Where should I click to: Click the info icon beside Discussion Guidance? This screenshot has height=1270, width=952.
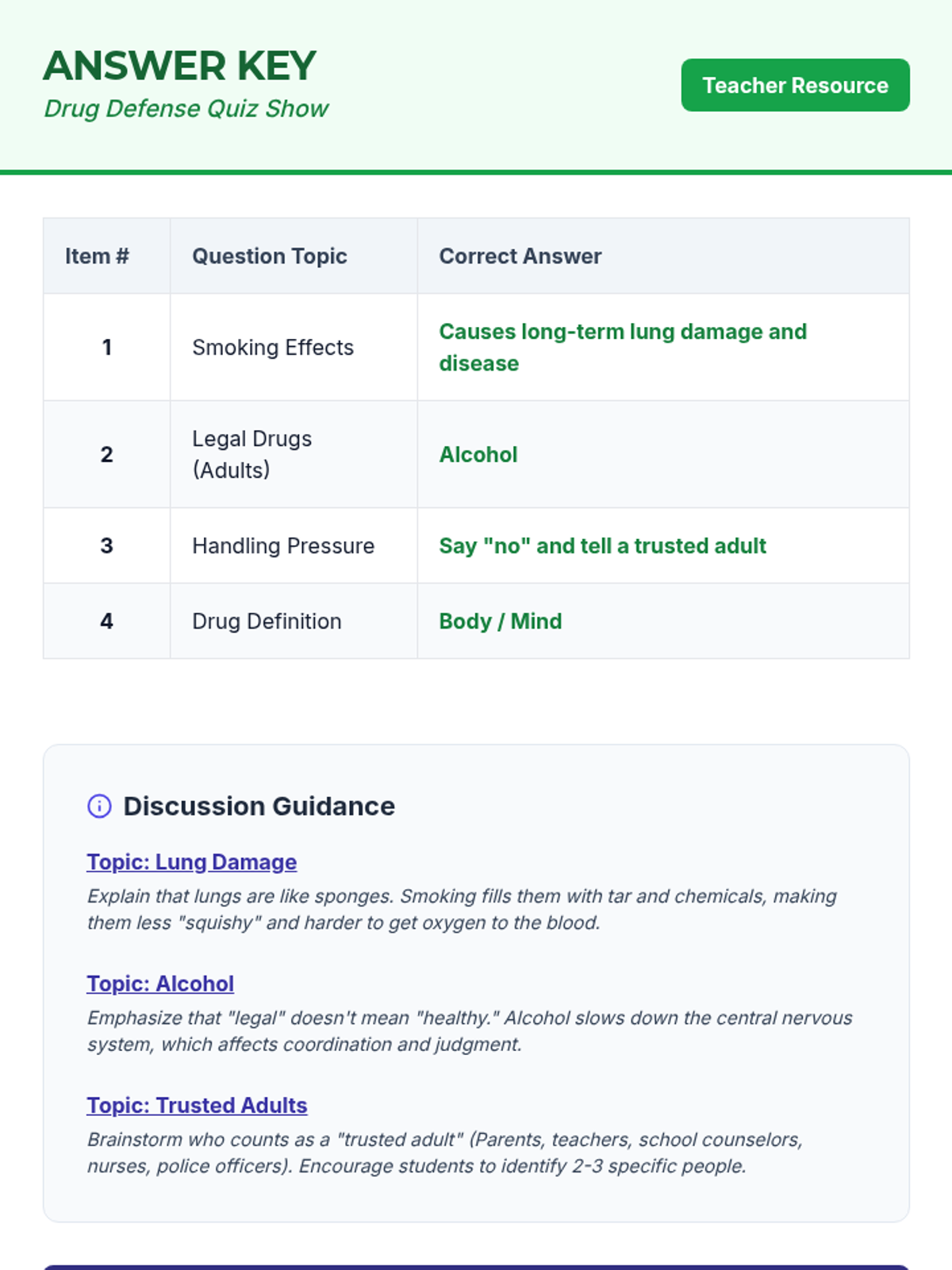(x=99, y=806)
